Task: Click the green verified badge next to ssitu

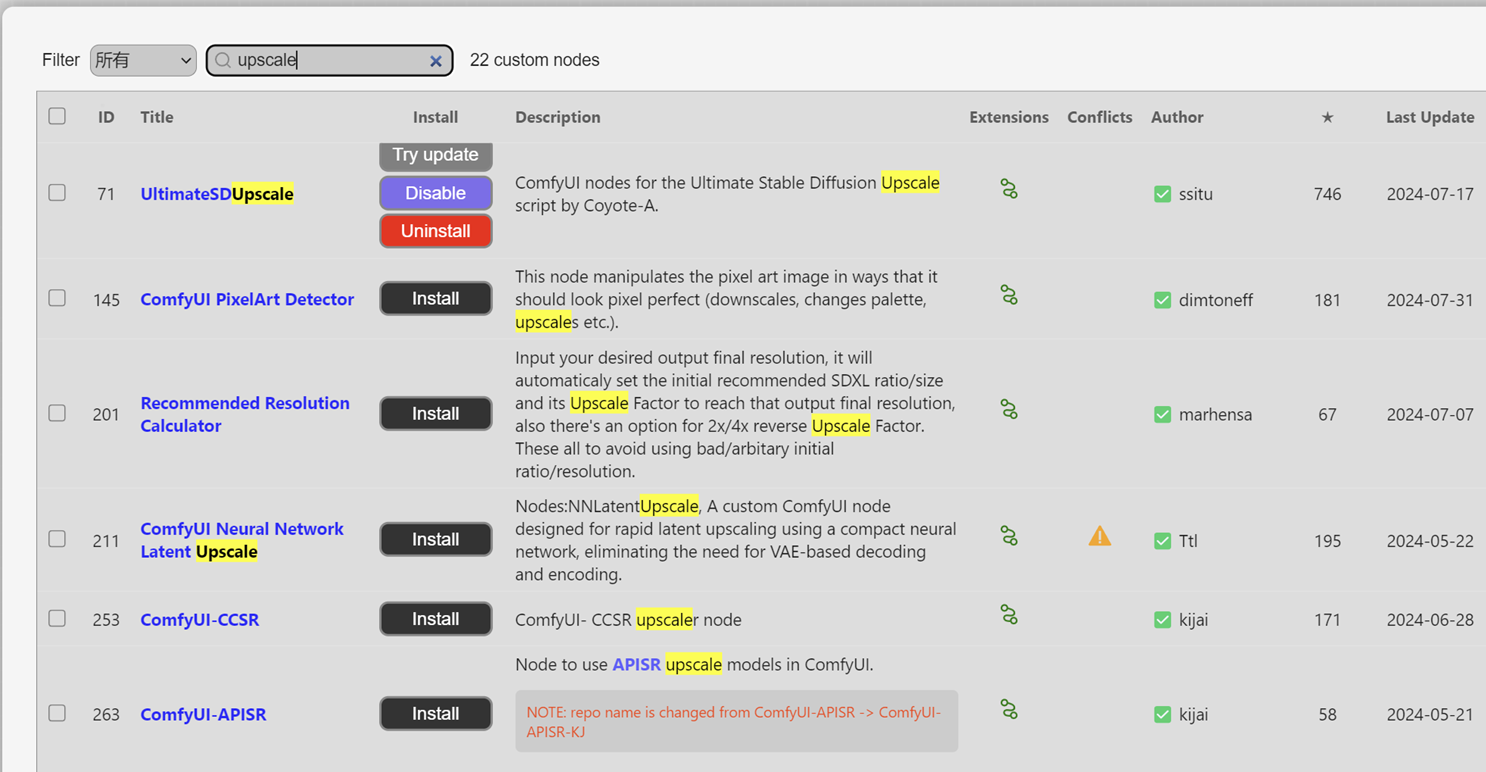Action: pos(1162,194)
